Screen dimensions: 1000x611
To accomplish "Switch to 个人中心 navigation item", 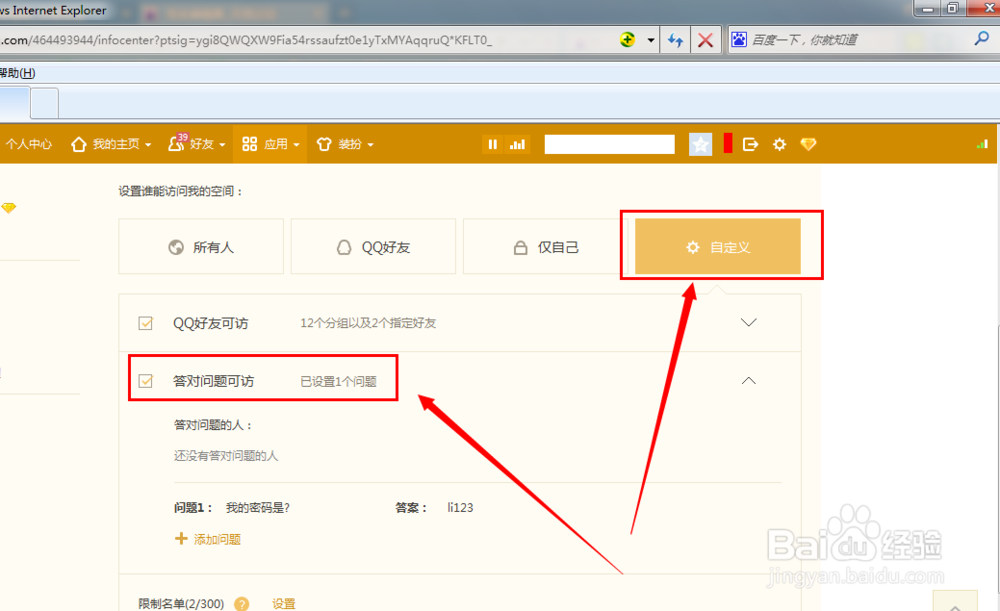I will point(29,143).
